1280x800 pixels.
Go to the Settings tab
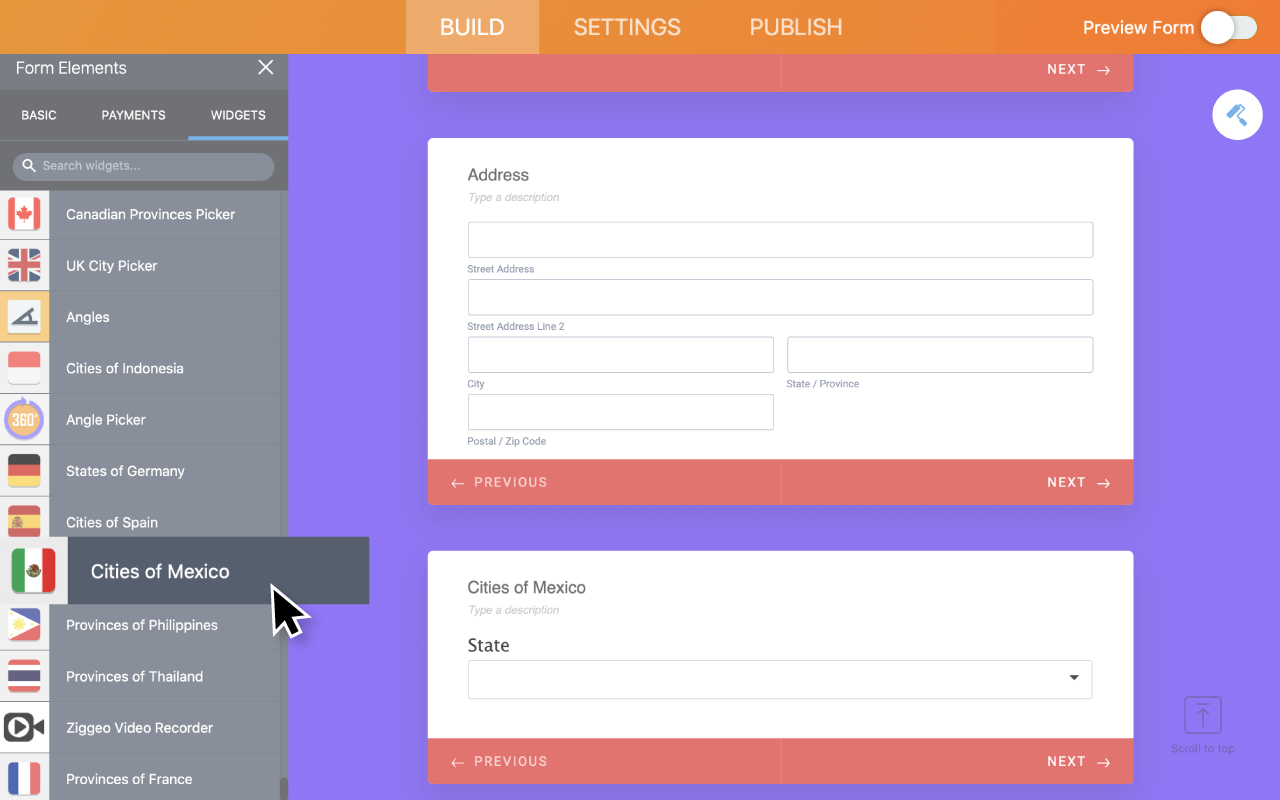point(627,27)
